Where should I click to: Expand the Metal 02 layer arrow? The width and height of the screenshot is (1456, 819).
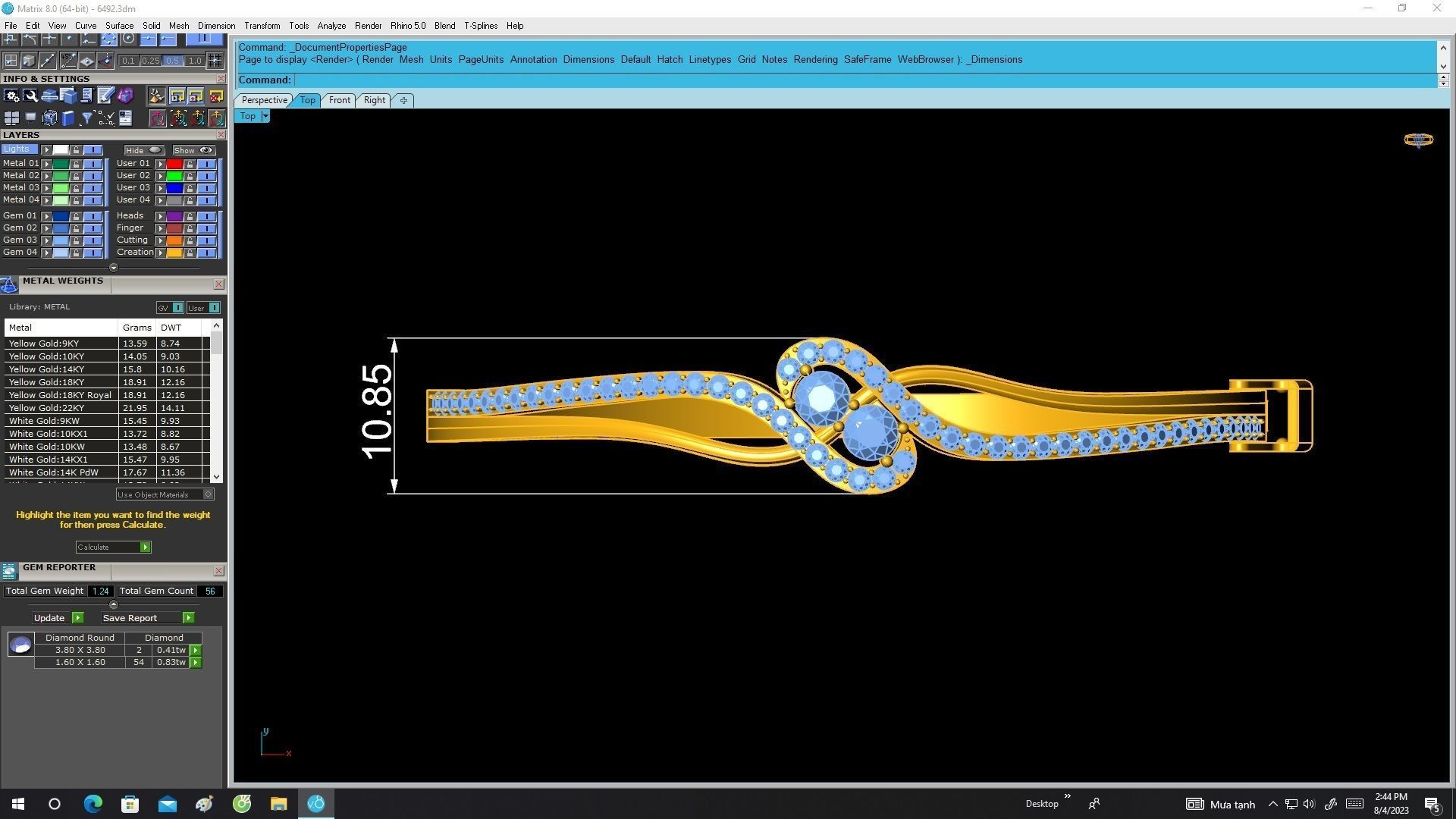pos(46,176)
